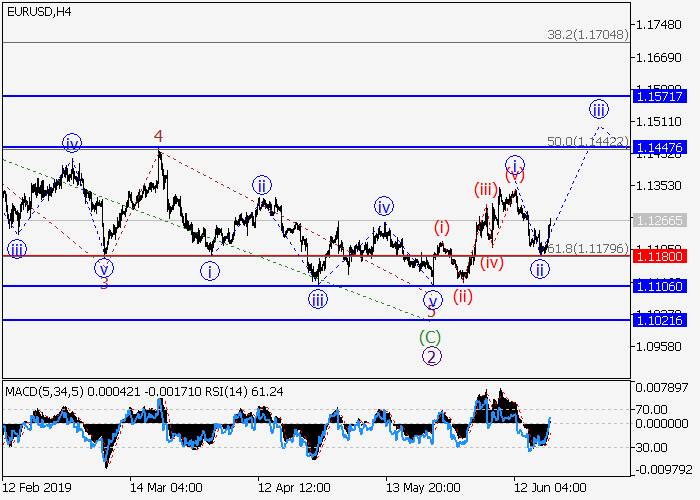700x500 pixels.
Task: Click the red 3 wave label
Action: (x=103, y=284)
